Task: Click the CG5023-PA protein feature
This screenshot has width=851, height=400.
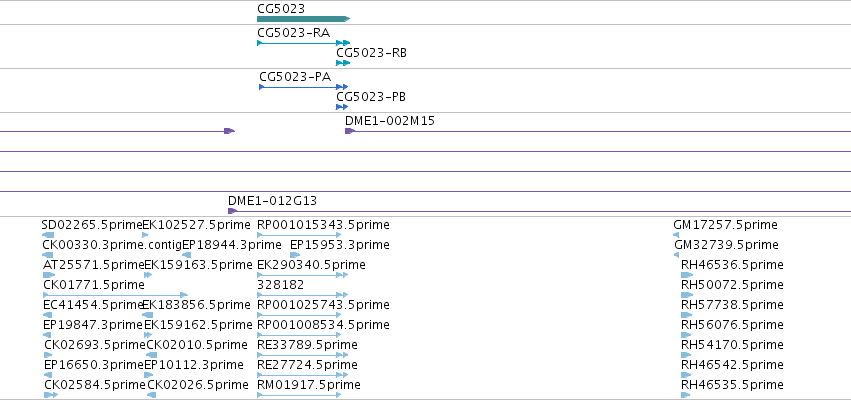Action: pyautogui.click(x=303, y=87)
